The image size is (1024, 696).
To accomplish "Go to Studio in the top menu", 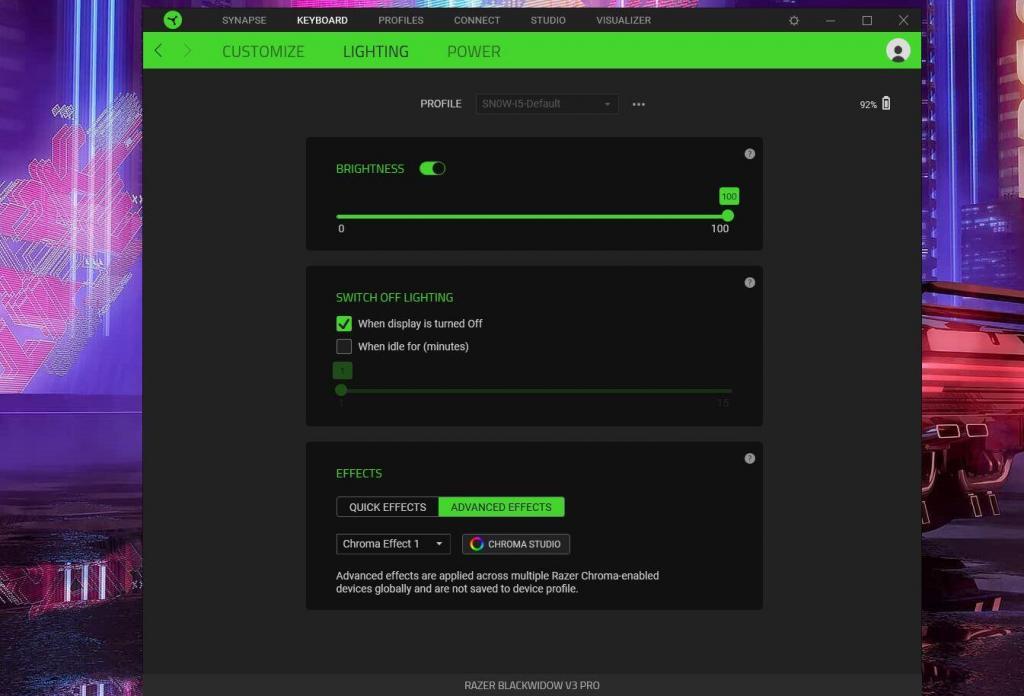I will pyautogui.click(x=548, y=20).
